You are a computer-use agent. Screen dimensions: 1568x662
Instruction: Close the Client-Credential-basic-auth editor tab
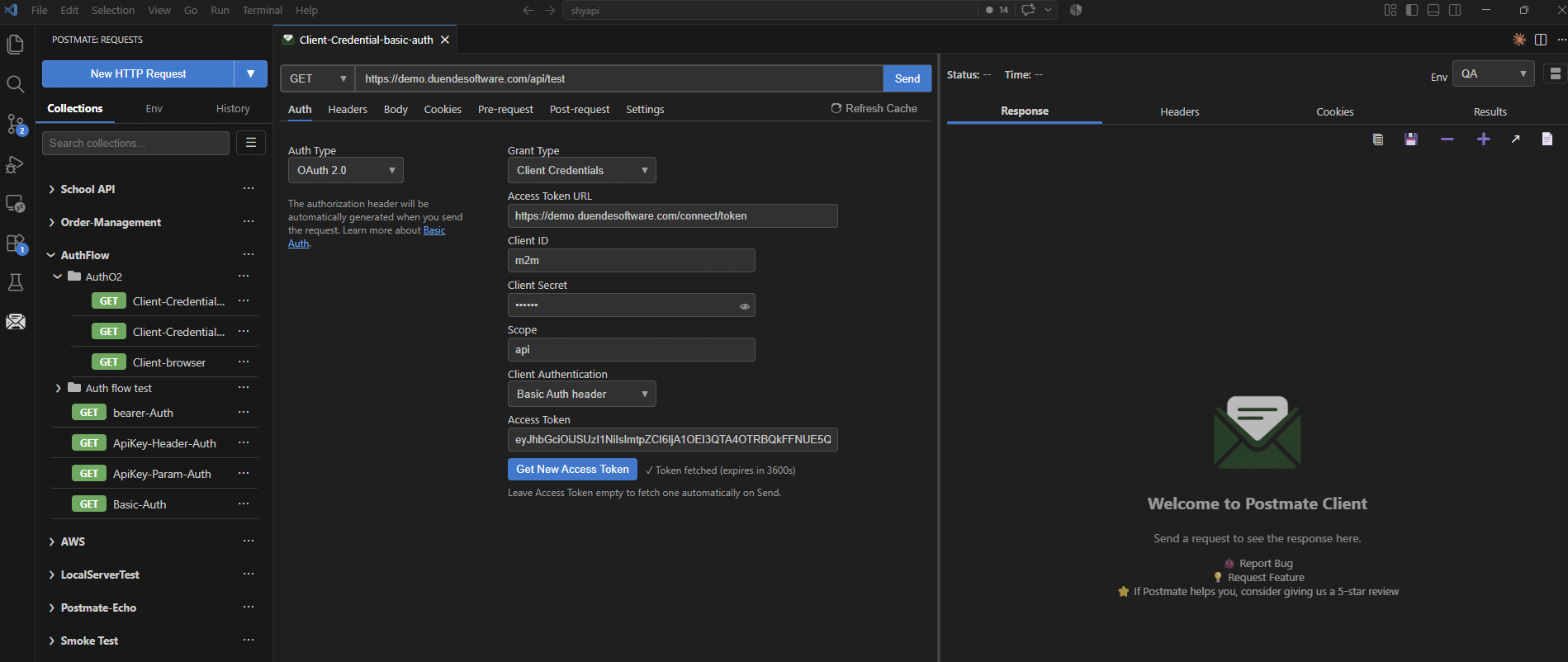[x=445, y=40]
